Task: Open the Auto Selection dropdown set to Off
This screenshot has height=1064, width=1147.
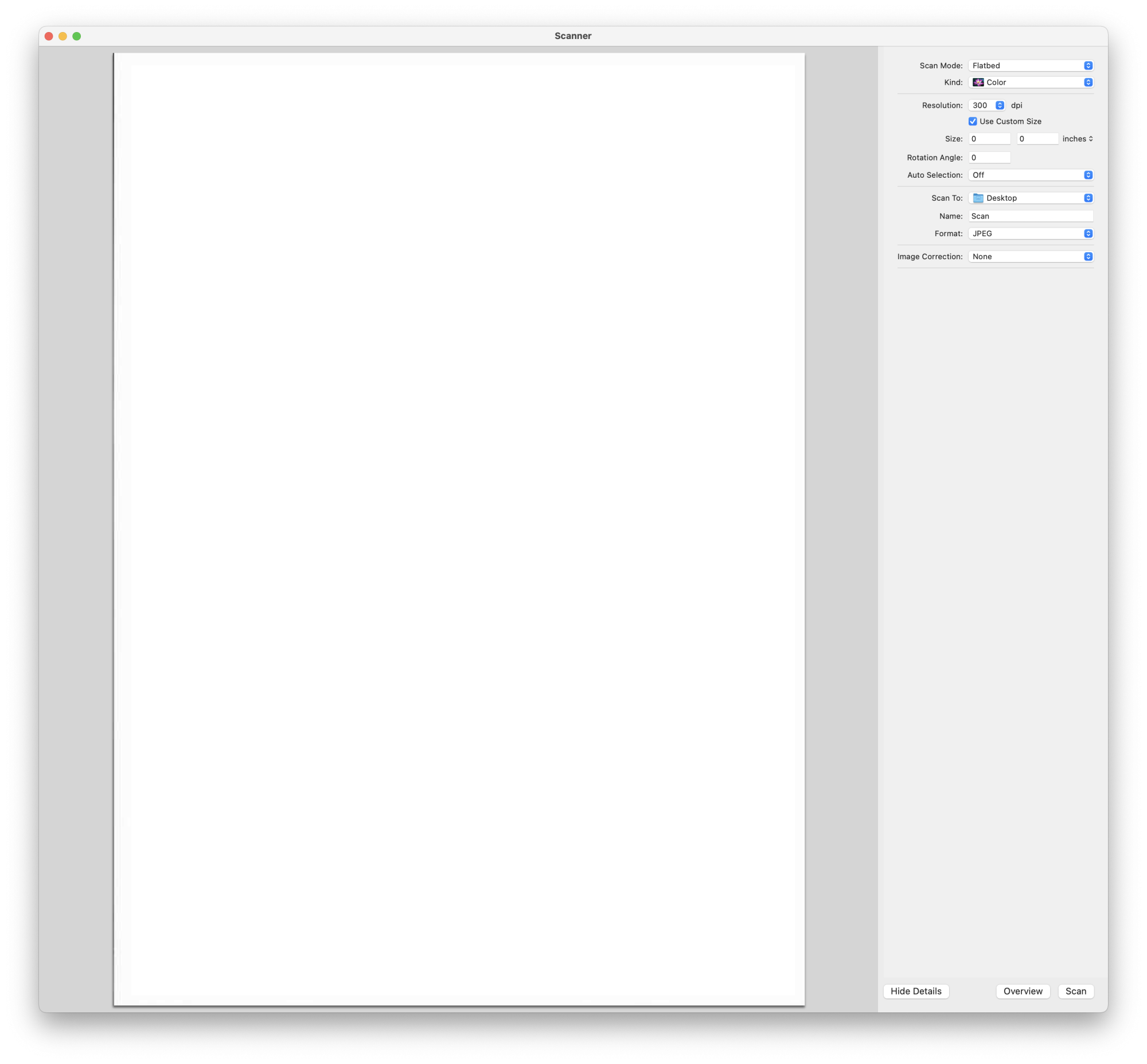Action: 1030,175
